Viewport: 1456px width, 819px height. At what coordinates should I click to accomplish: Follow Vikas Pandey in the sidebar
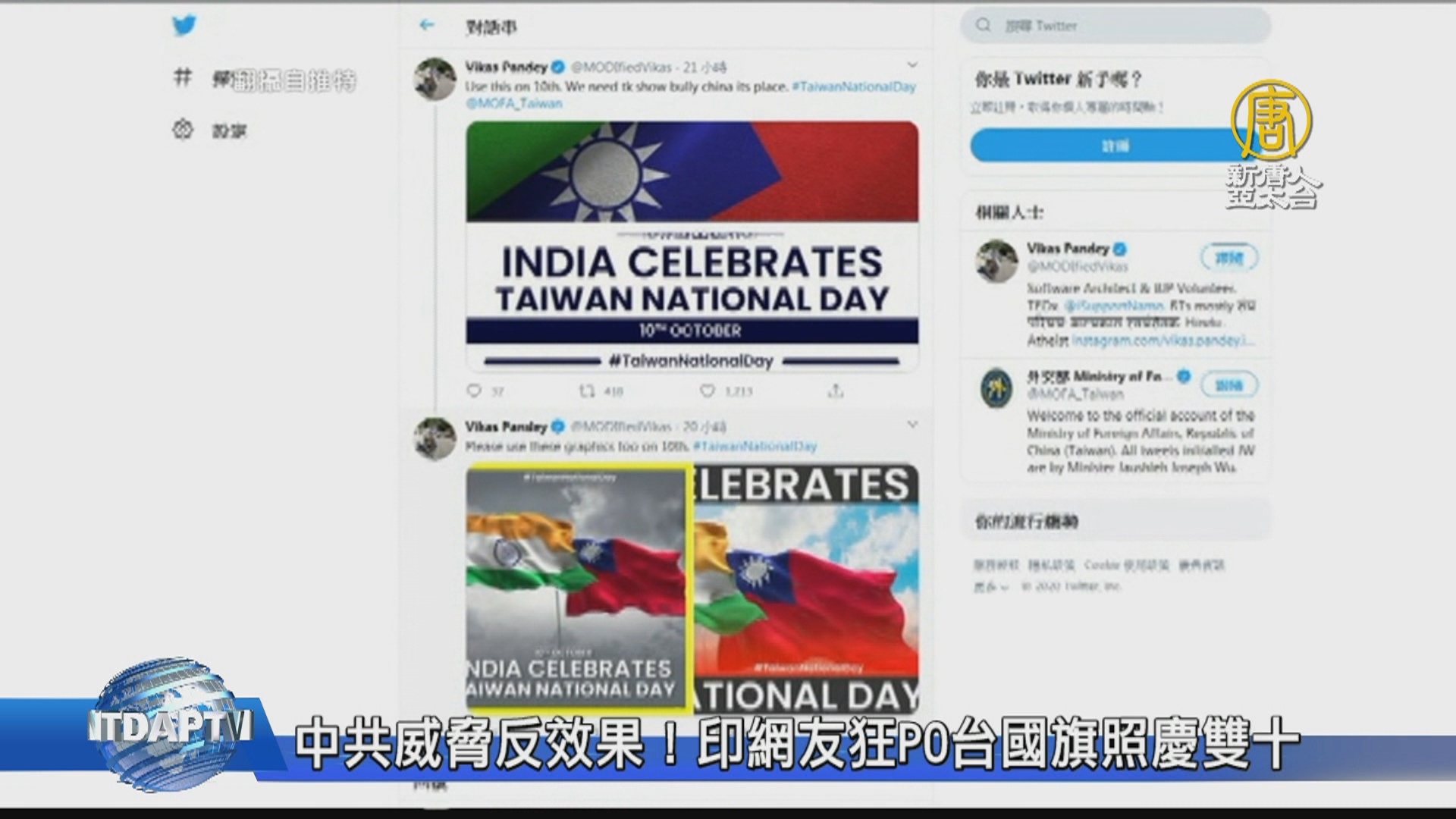1229,258
